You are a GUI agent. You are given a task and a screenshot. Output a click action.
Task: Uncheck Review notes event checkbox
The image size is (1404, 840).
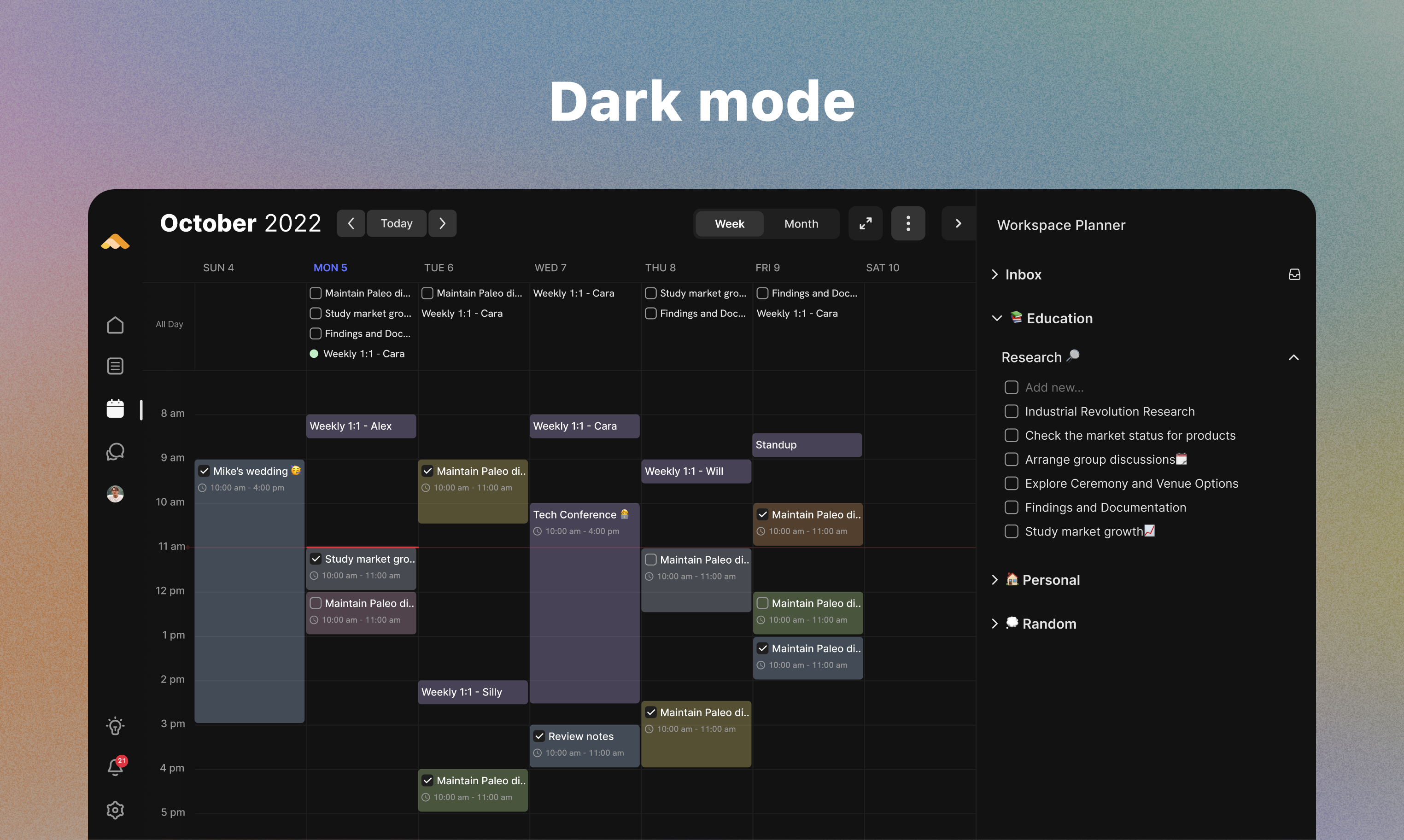539,736
